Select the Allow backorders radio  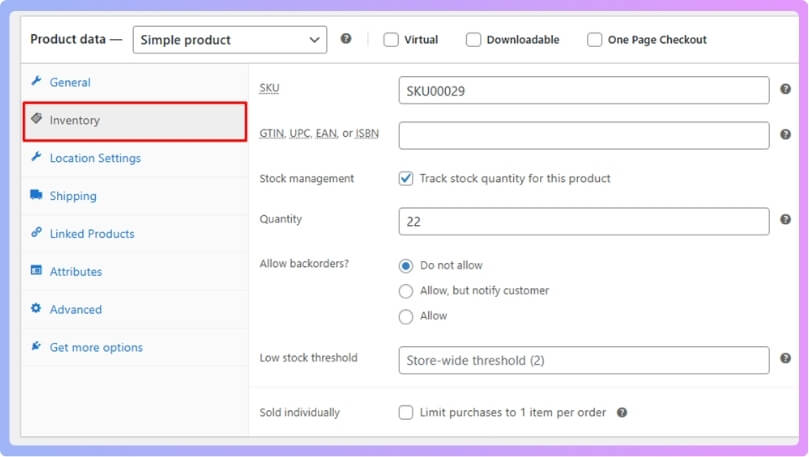[x=406, y=316]
